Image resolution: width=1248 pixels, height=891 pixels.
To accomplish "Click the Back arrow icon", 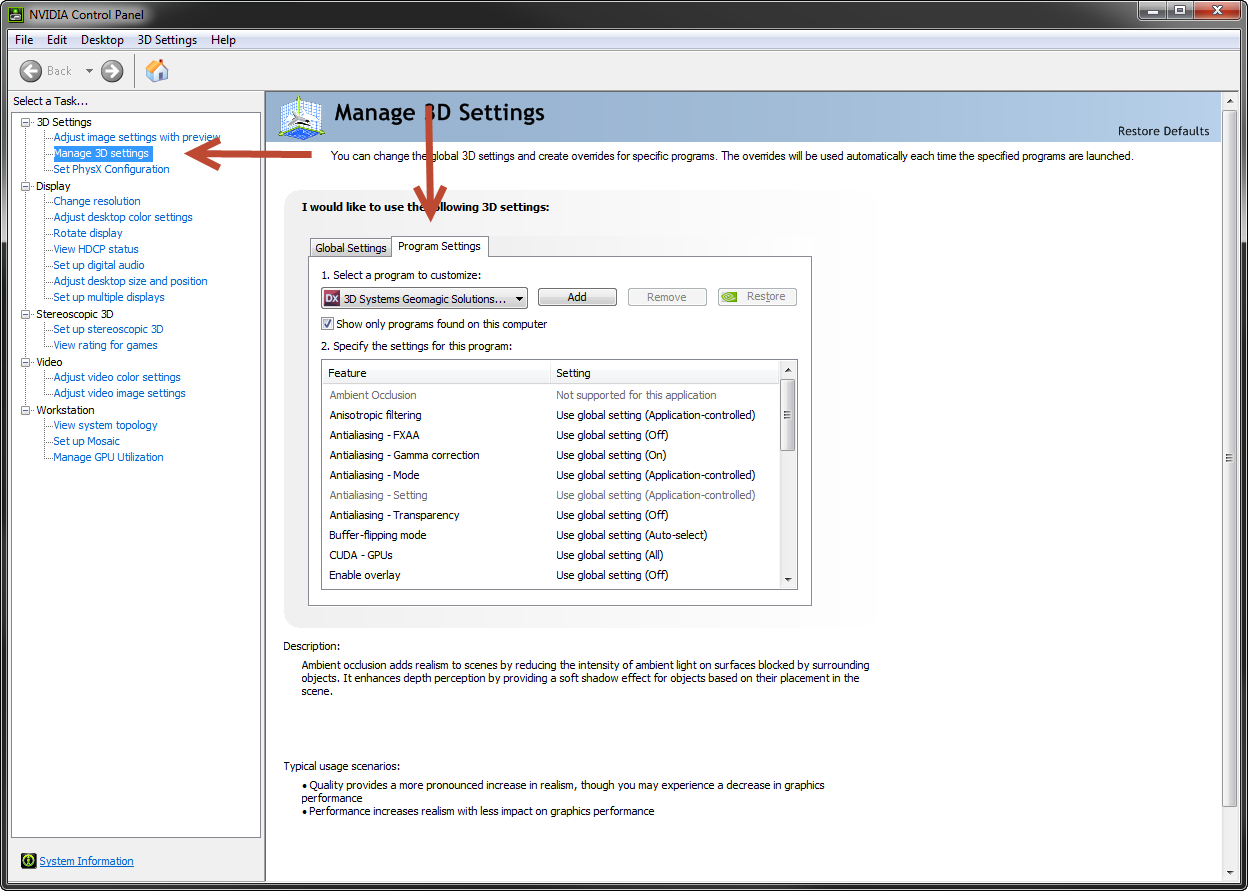I will pos(31,71).
